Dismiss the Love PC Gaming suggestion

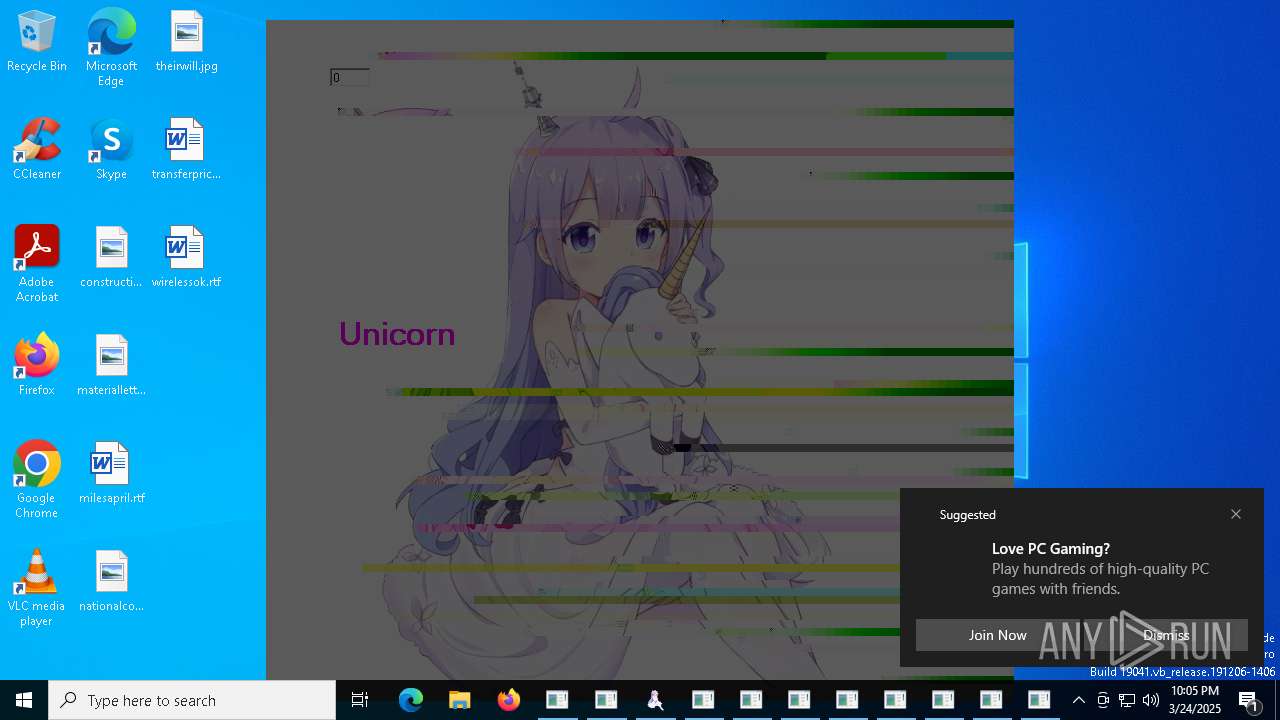pos(1166,635)
